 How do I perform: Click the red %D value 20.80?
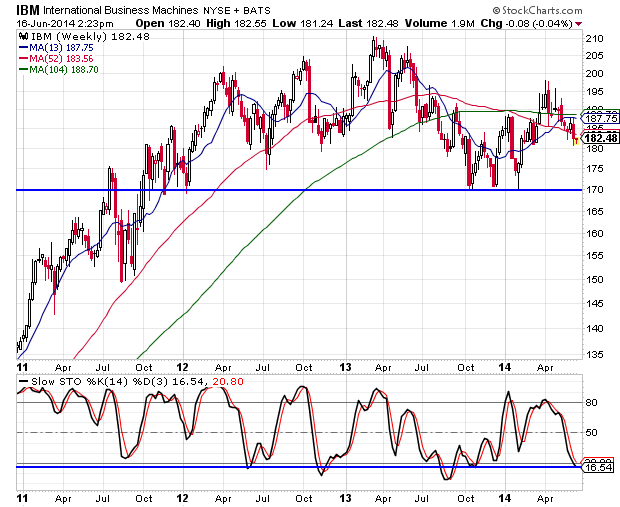[228, 382]
